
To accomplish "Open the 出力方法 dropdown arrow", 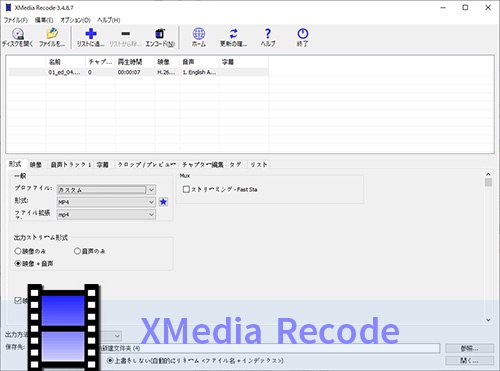I will coord(117,336).
